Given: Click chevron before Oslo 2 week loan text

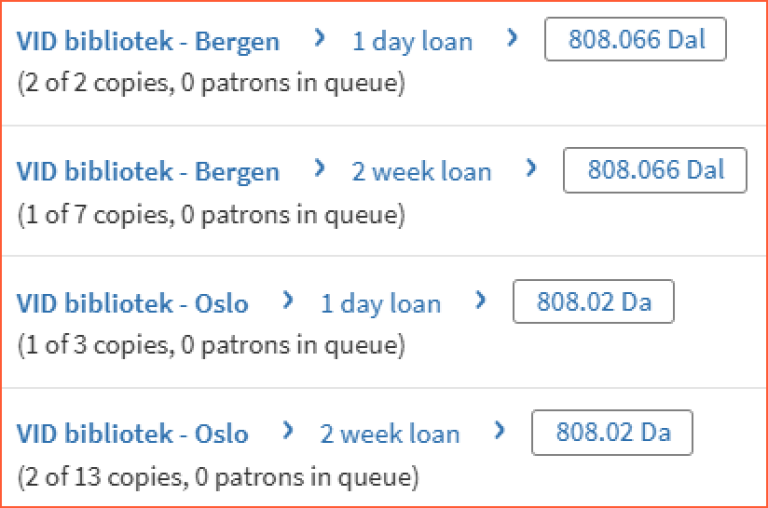Looking at the screenshot, I should pyautogui.click(x=288, y=431).
